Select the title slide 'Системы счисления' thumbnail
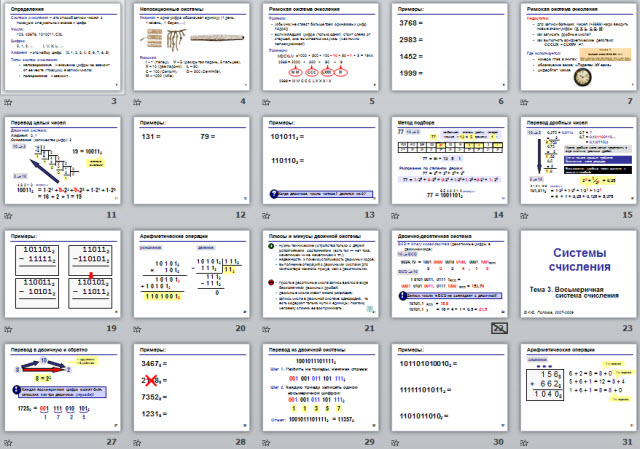This screenshot has height=449, width=640. click(x=578, y=272)
